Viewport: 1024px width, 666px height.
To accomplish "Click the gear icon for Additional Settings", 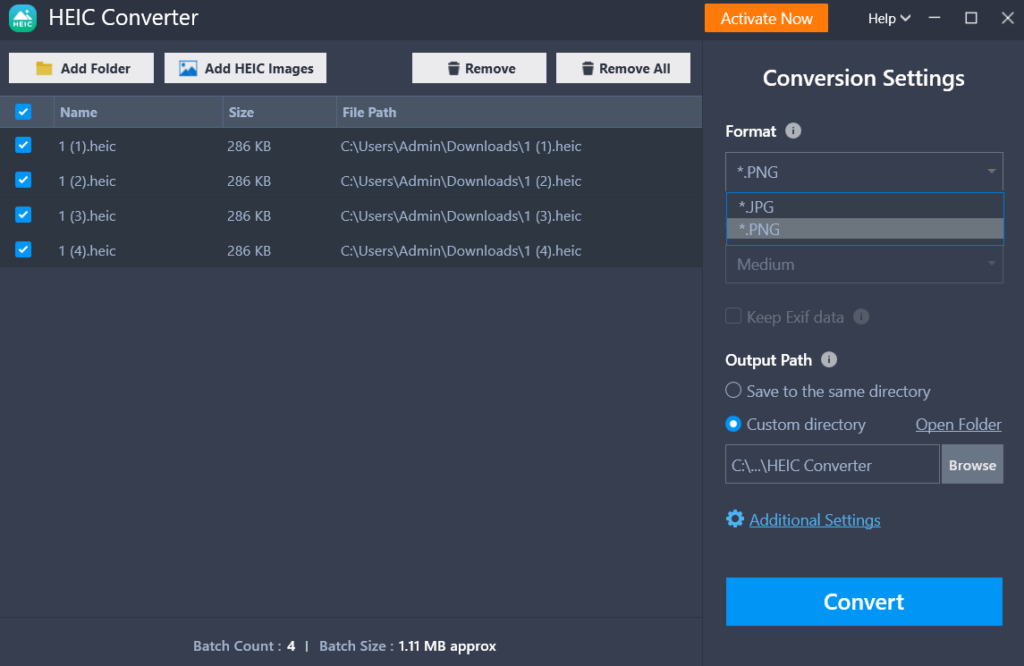I will (735, 519).
